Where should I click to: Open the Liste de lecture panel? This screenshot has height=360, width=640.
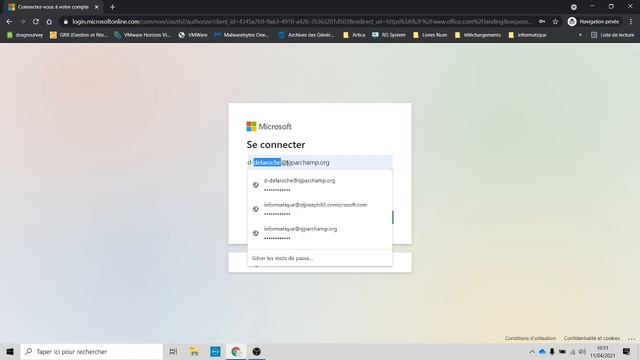613,35
